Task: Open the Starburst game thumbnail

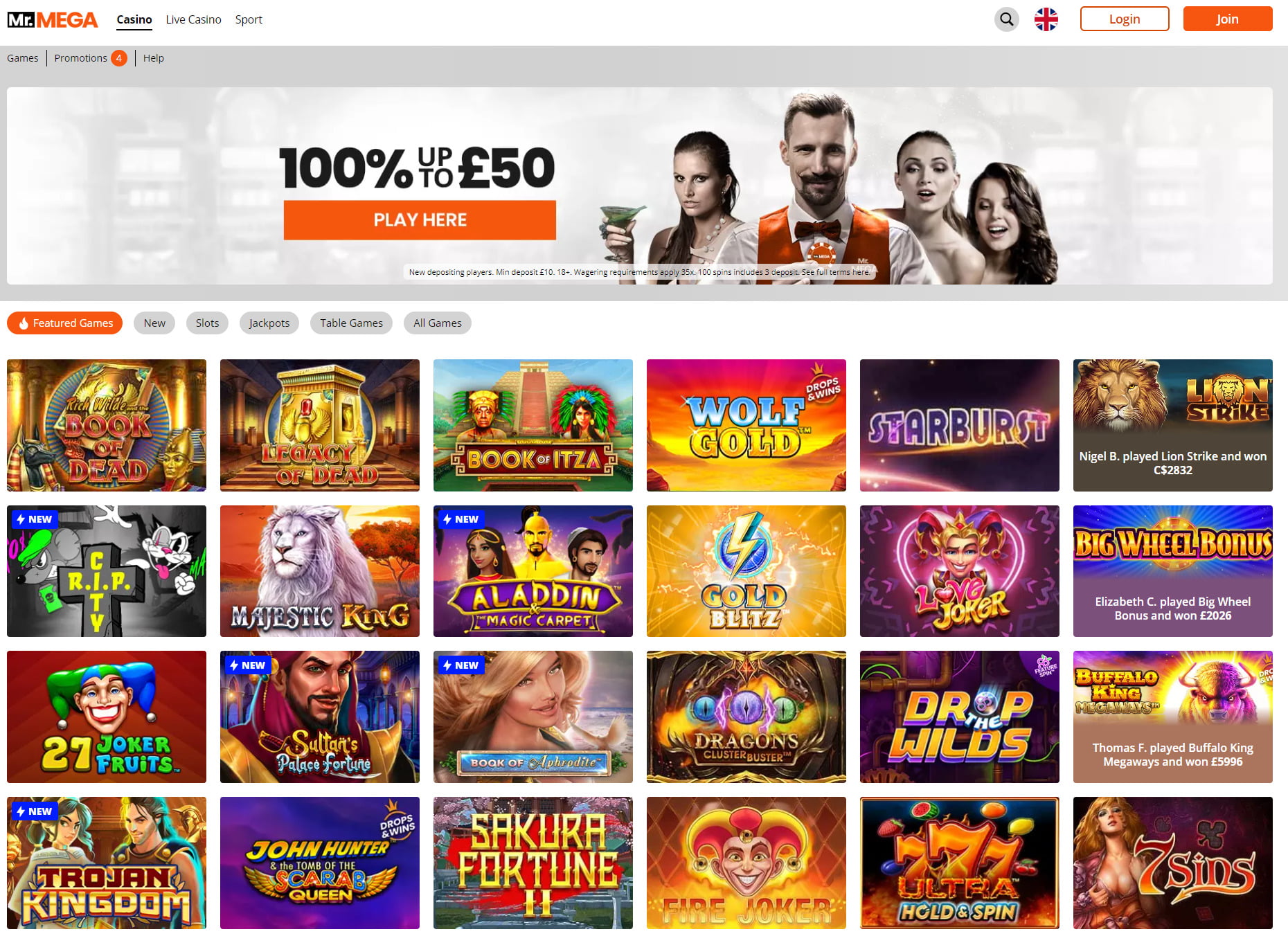Action: coord(960,425)
